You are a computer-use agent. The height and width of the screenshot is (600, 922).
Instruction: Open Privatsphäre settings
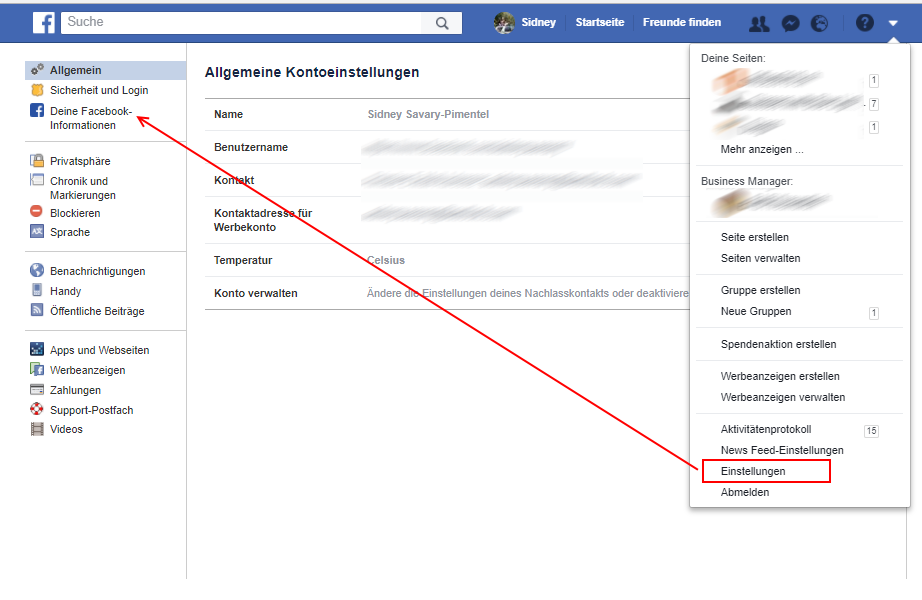click(x=80, y=161)
